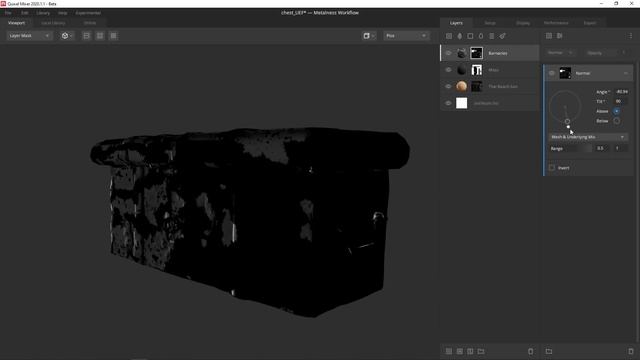Add a smart material (rocket icon)
Image resolution: width=640 pixels, height=360 pixels.
502,36
